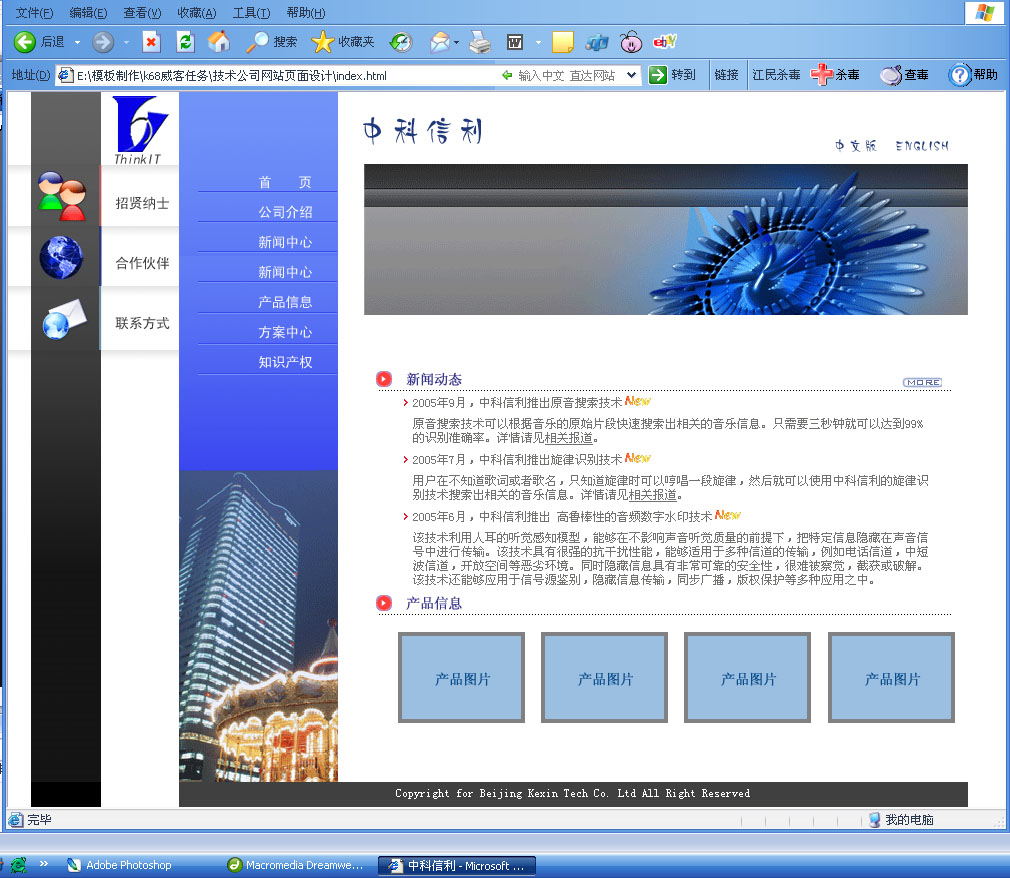This screenshot has width=1010, height=878.
Task: Open Forward button history dropdown arrow
Action: point(126,43)
